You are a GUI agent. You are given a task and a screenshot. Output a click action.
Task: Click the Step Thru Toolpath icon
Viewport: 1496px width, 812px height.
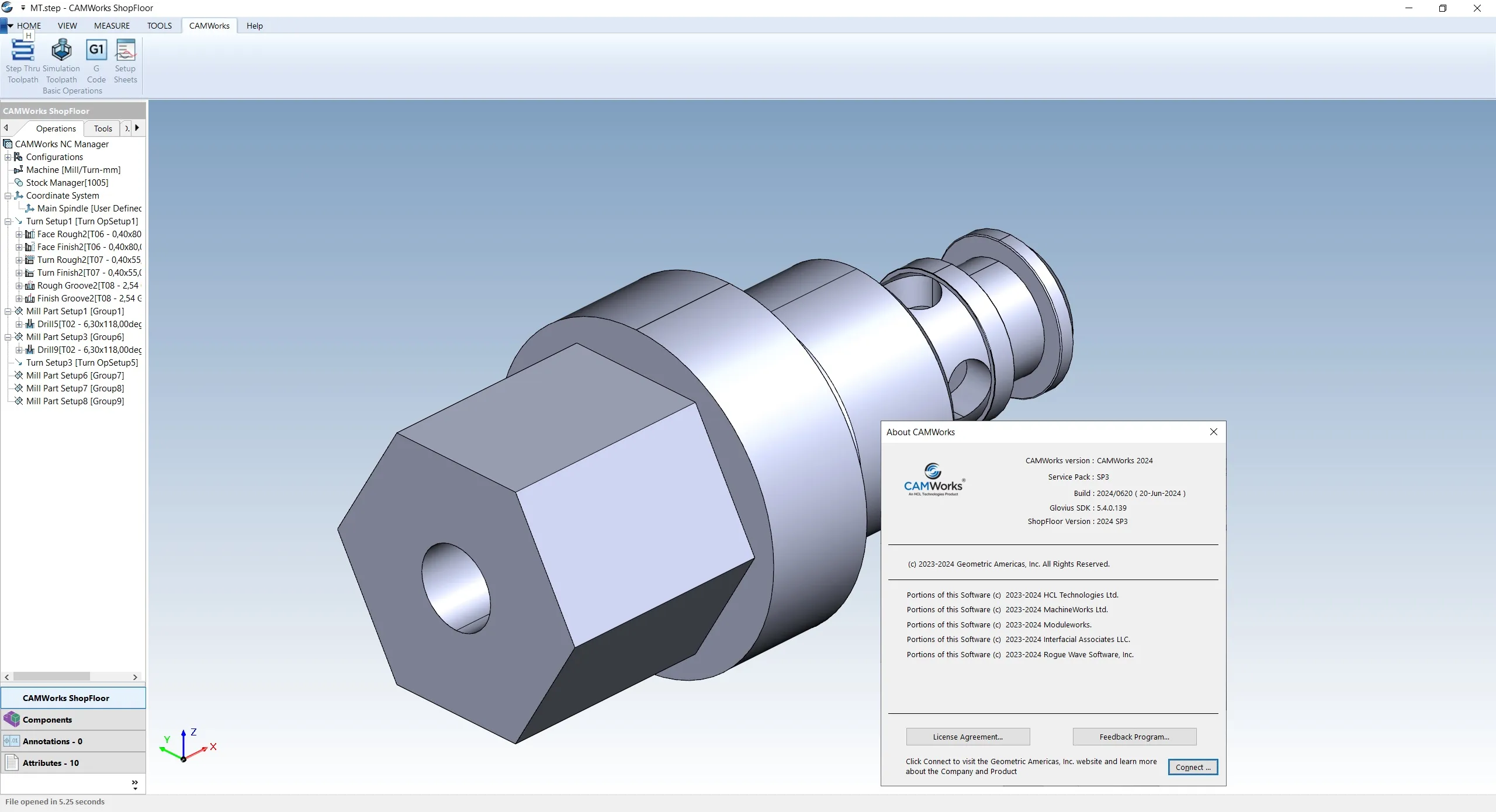[23, 51]
